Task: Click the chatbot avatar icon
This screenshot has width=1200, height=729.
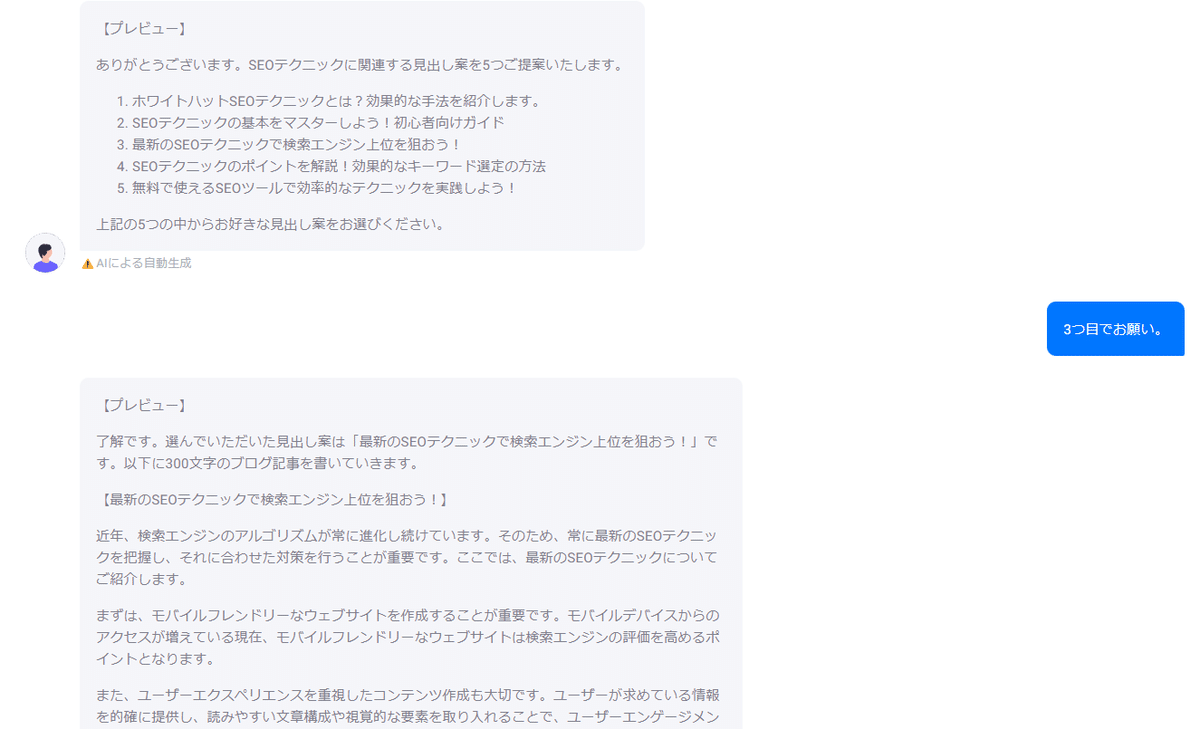Action: [45, 253]
